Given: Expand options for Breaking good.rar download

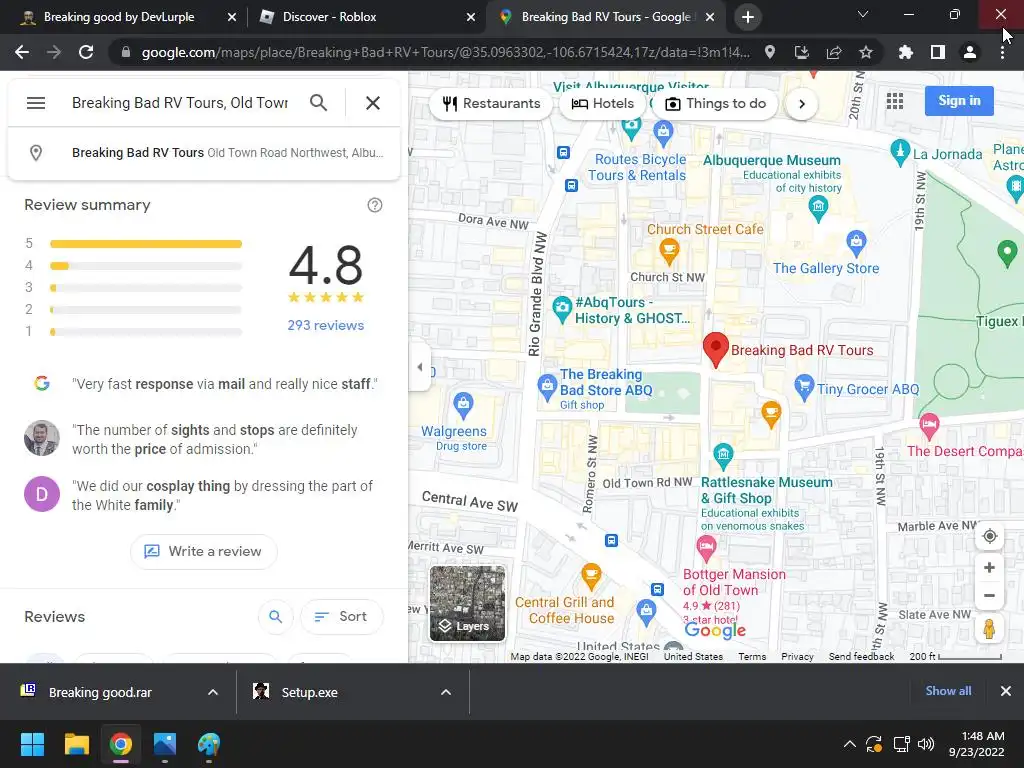Looking at the screenshot, I should (213, 692).
